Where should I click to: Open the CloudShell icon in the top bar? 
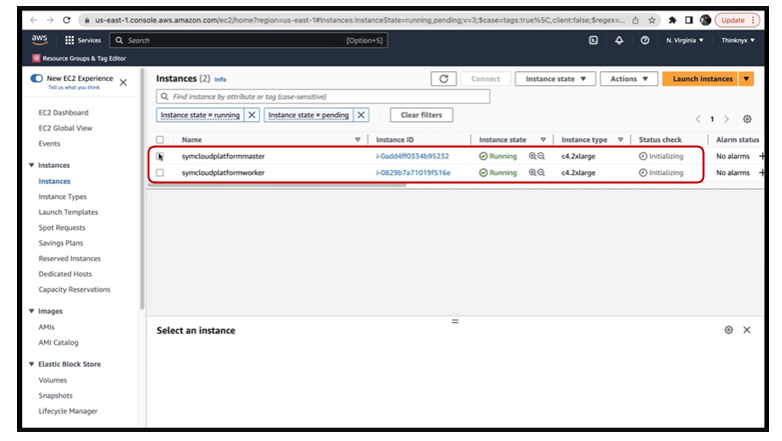tap(593, 40)
